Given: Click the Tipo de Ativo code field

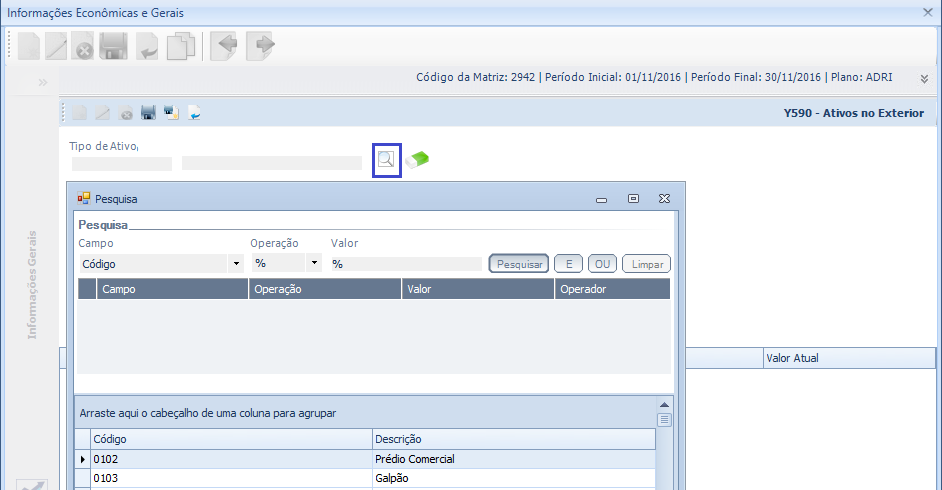Looking at the screenshot, I should 122,163.
